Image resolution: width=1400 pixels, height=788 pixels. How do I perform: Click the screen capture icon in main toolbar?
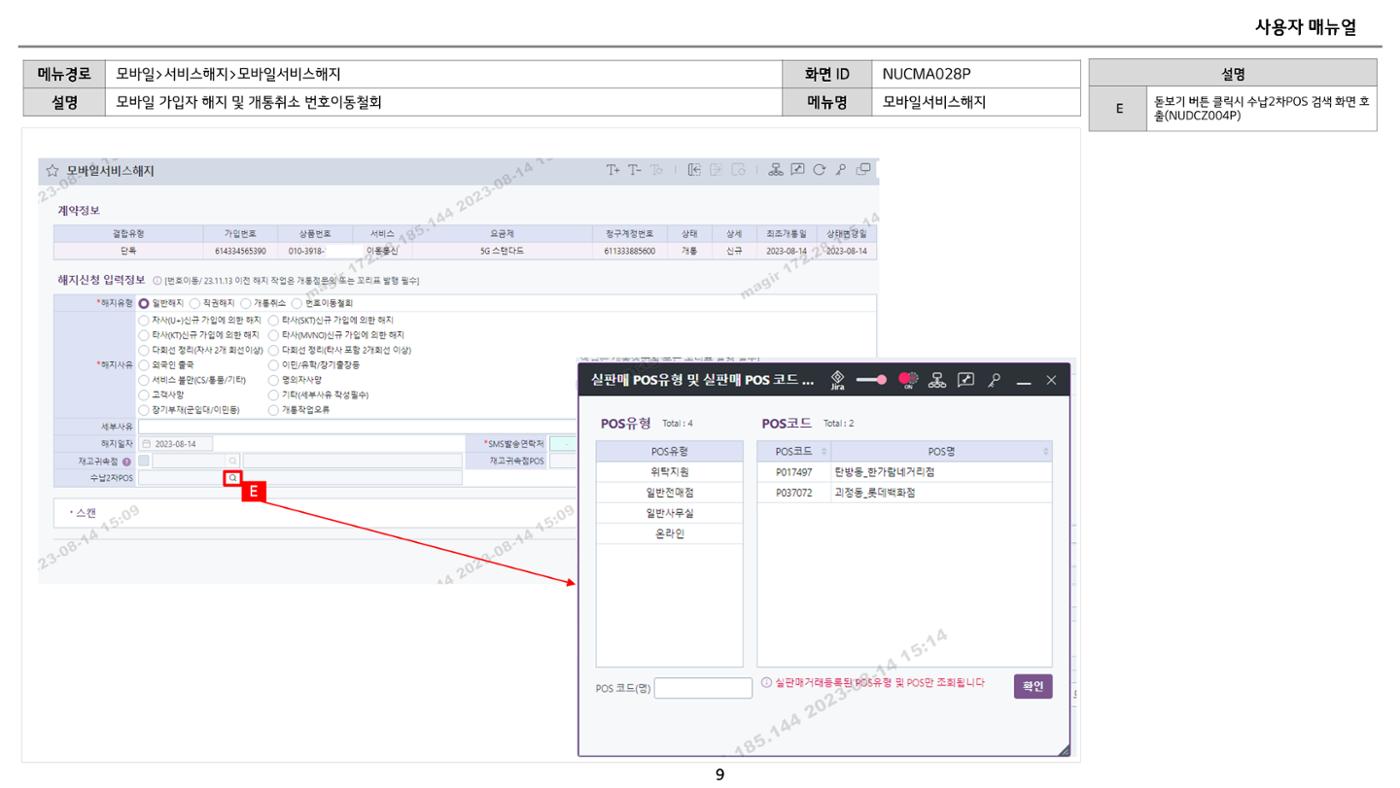[797, 170]
